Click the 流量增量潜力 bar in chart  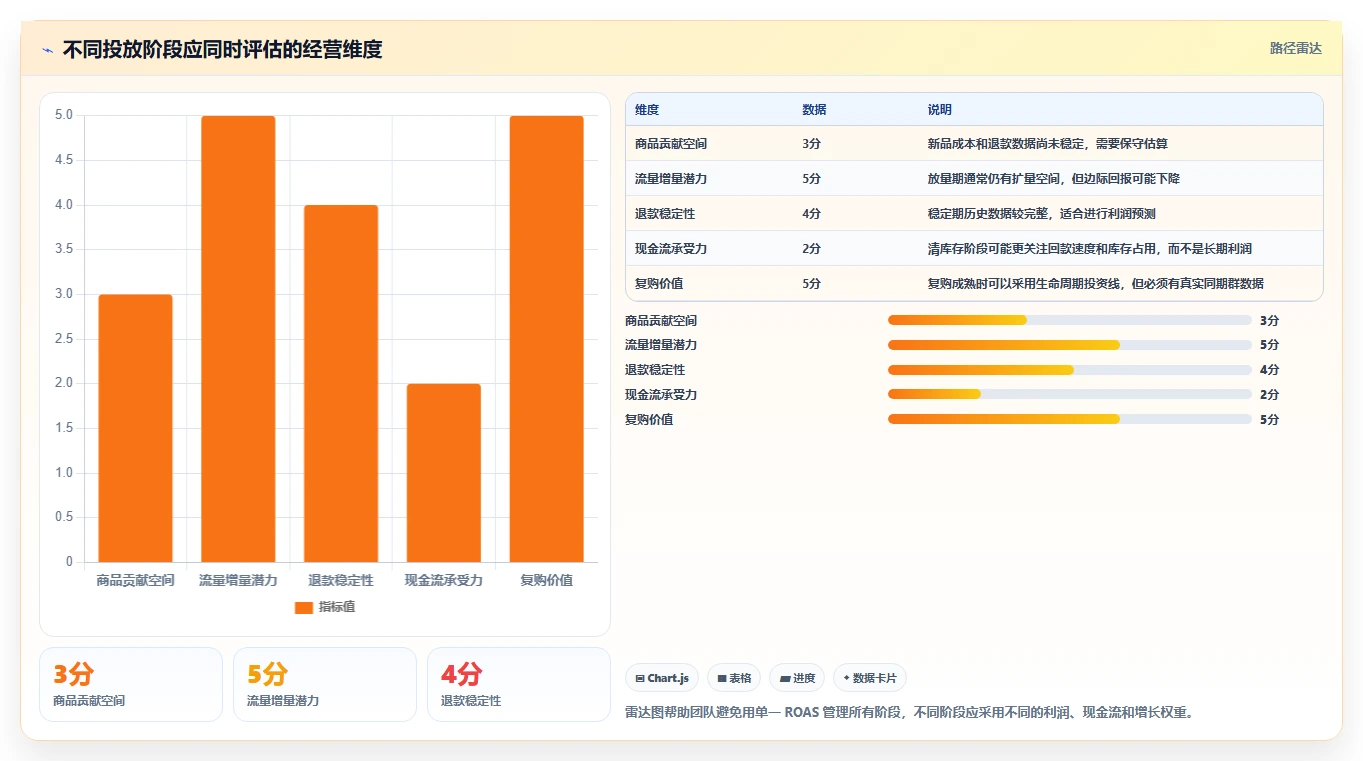238,339
